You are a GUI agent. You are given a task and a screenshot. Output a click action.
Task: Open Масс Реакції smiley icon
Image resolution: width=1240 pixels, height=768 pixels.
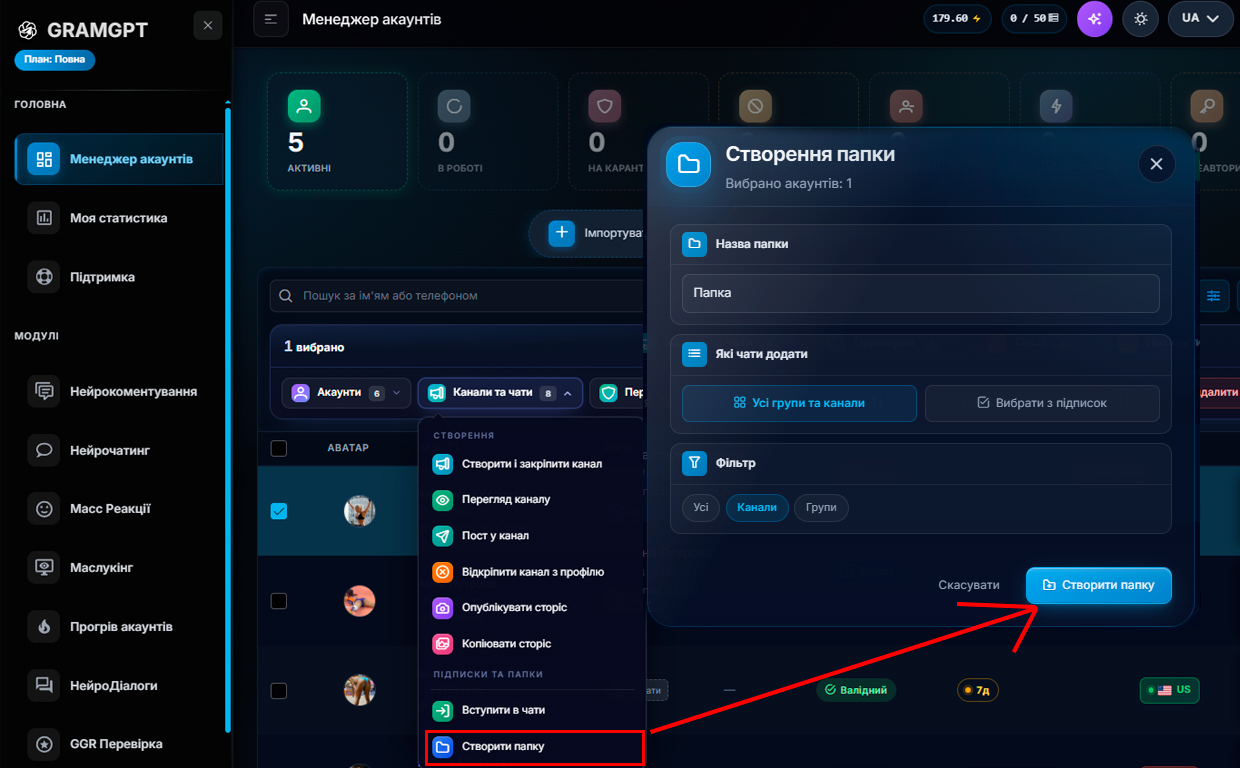point(44,509)
